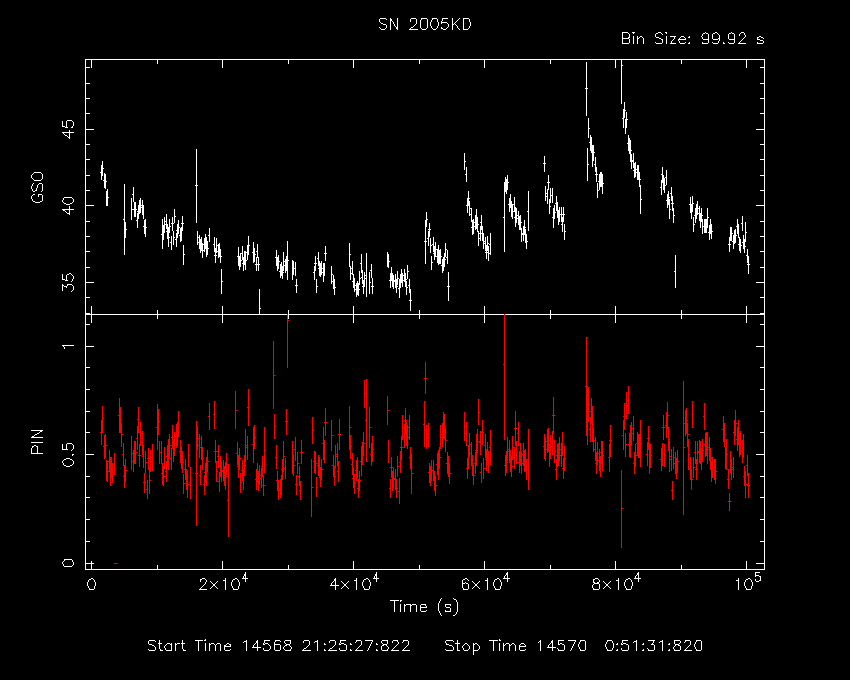Click the plot title SN 2005KD
Viewport: 850px width, 680px height.
[x=425, y=24]
